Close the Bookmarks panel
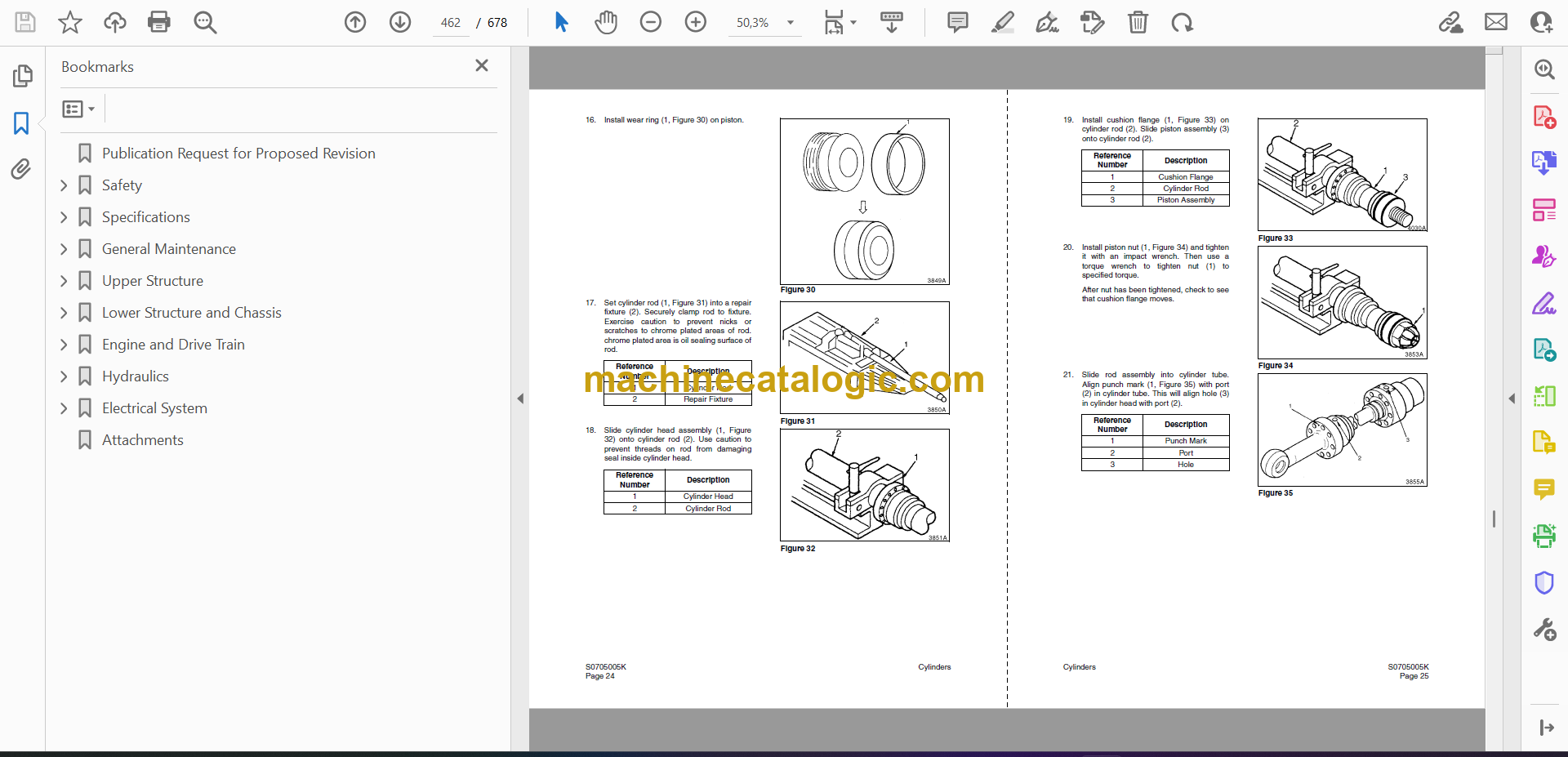Screen dimensions: 1568x757 coord(482,65)
